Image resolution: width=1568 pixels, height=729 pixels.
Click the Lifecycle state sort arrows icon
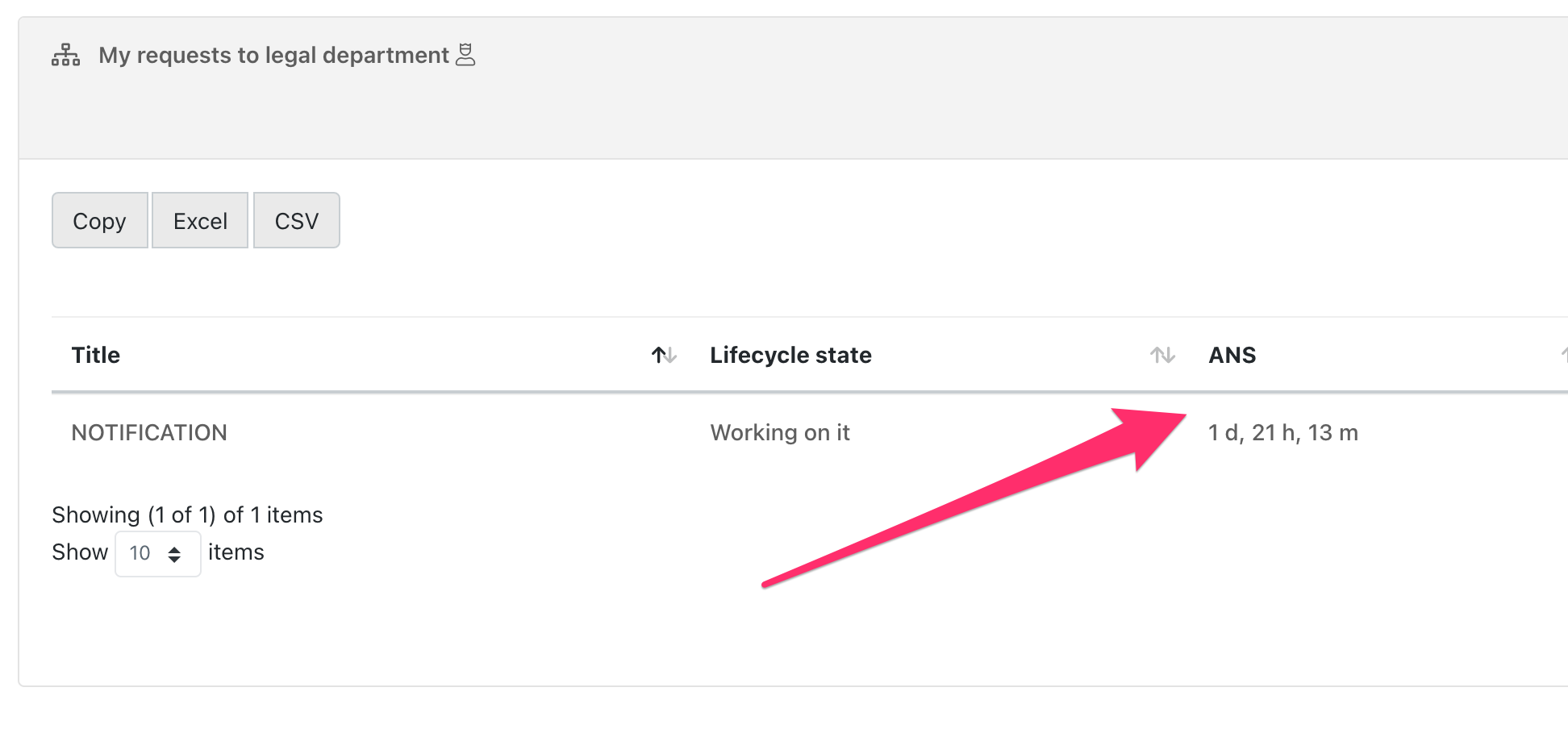click(1162, 355)
